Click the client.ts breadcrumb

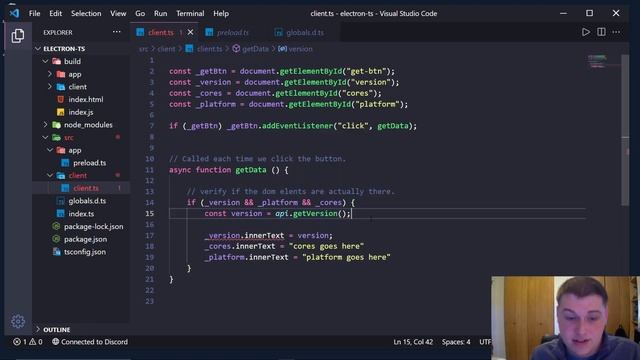[x=209, y=49]
